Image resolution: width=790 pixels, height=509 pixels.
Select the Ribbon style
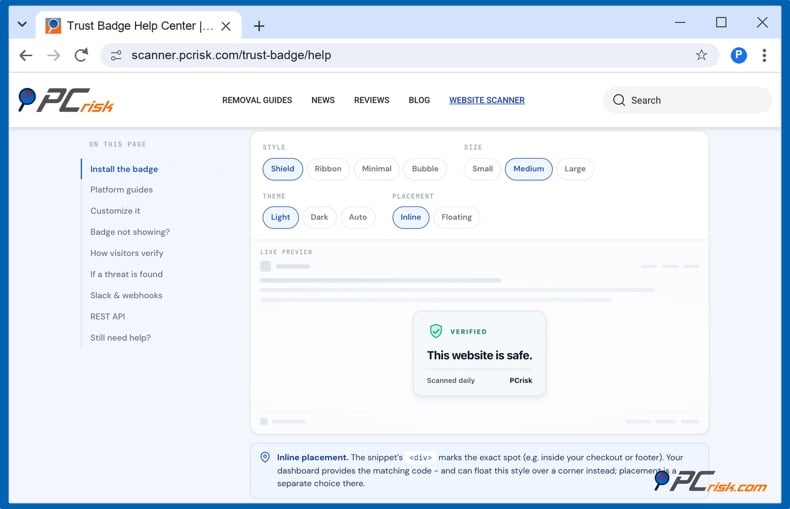pos(328,169)
